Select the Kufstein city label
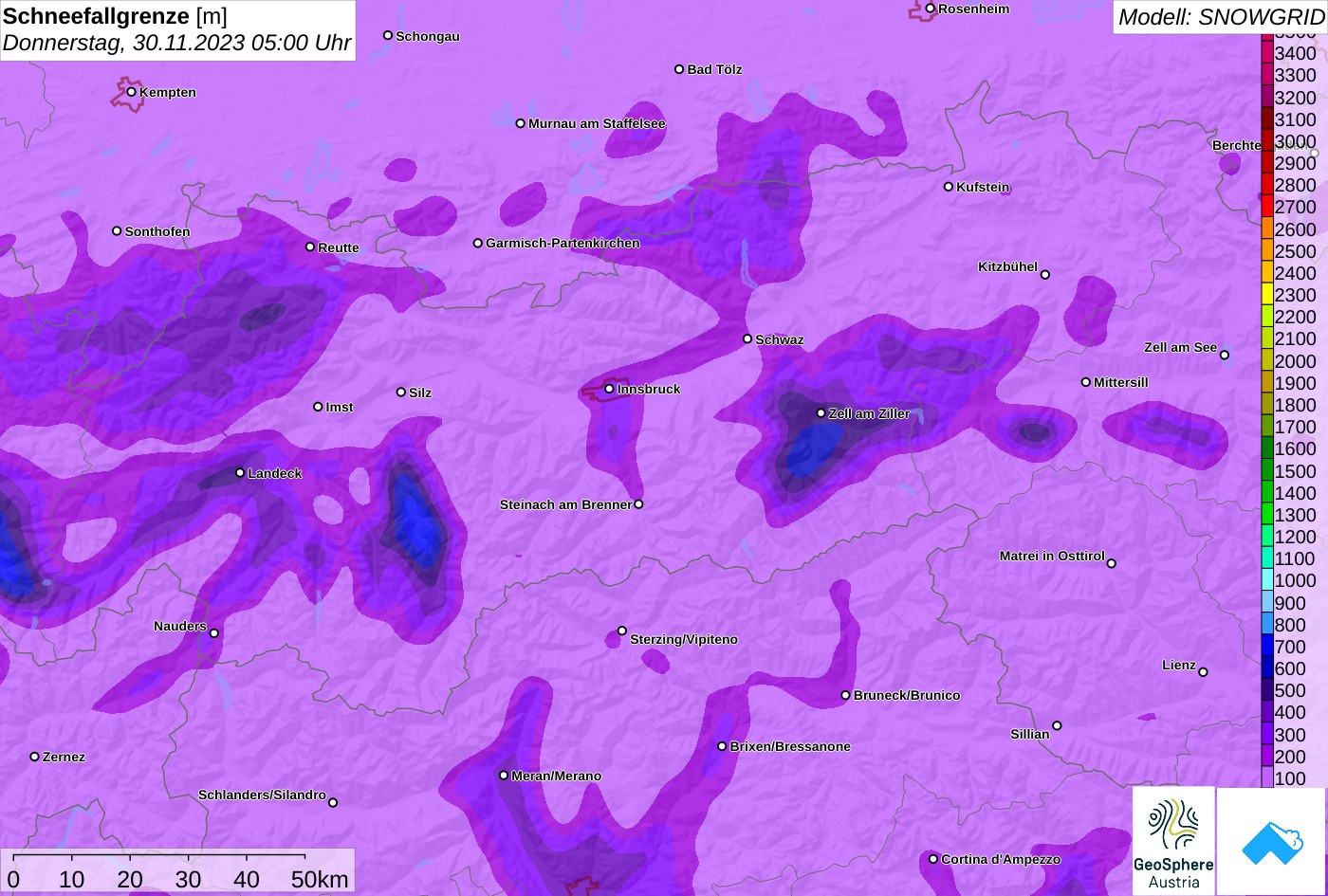The width and height of the screenshot is (1328, 896). (983, 187)
